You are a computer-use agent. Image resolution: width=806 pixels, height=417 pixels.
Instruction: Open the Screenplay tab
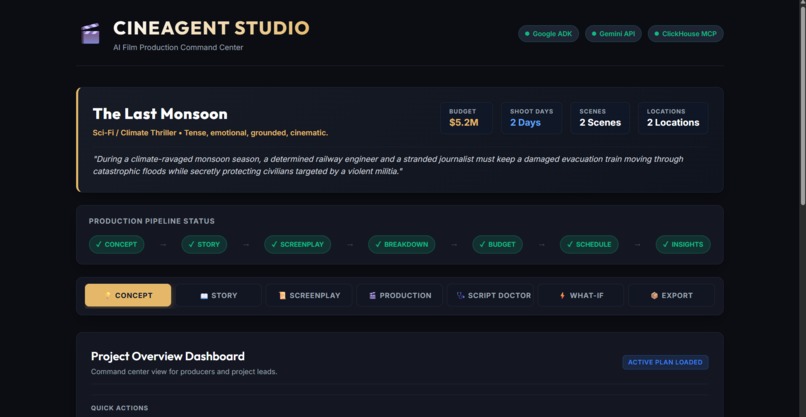click(309, 296)
